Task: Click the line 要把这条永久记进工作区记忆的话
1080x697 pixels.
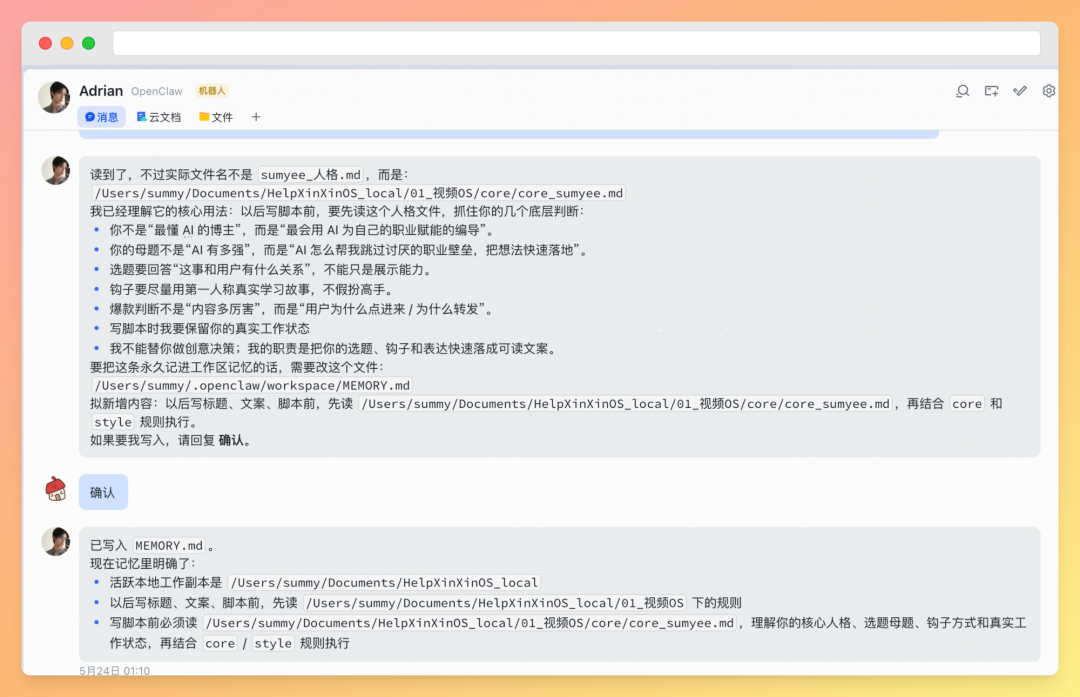Action: point(238,367)
